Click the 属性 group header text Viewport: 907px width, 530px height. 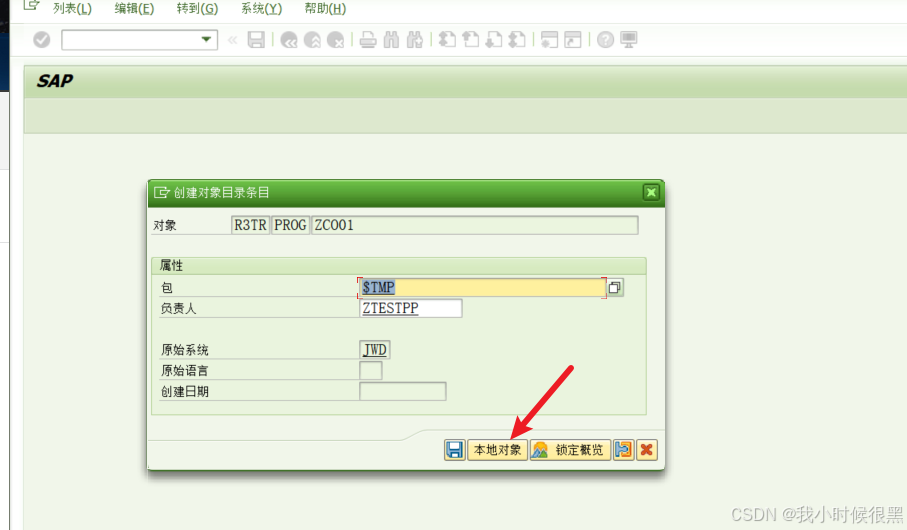pos(171,266)
